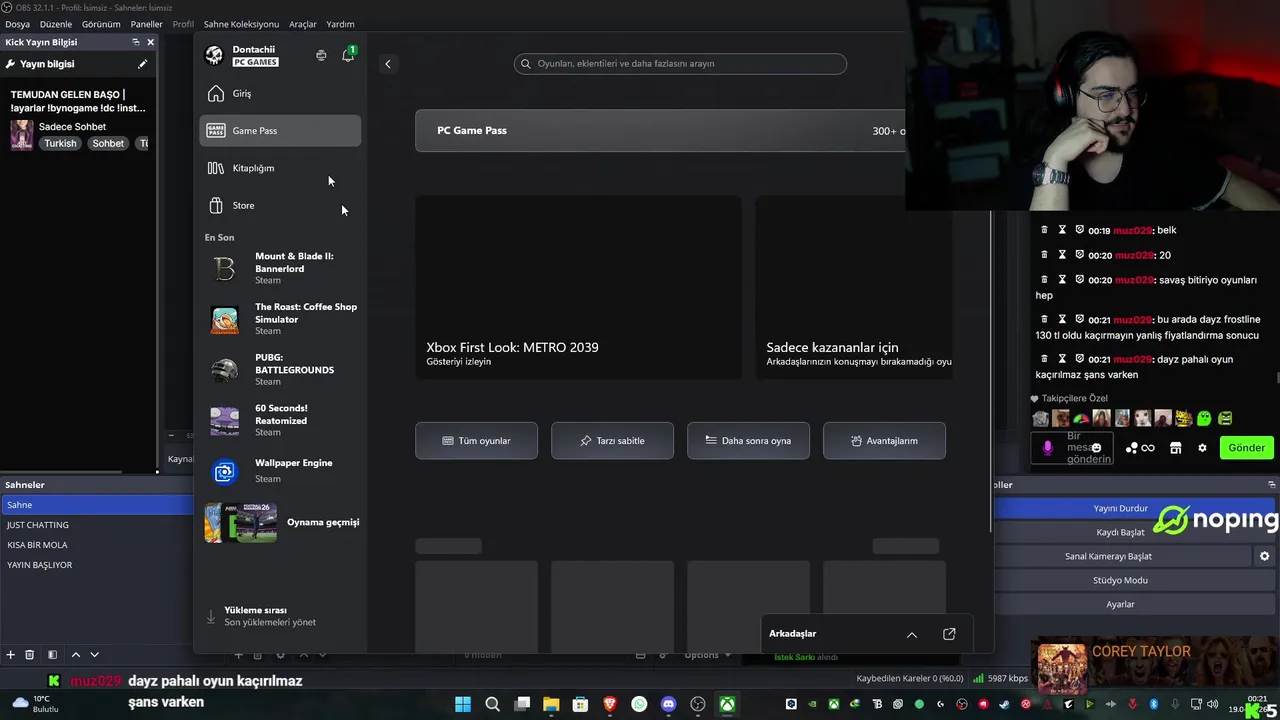The image size is (1280, 720).
Task: Click the purple microphone icon in chat
Action: coord(1047,448)
